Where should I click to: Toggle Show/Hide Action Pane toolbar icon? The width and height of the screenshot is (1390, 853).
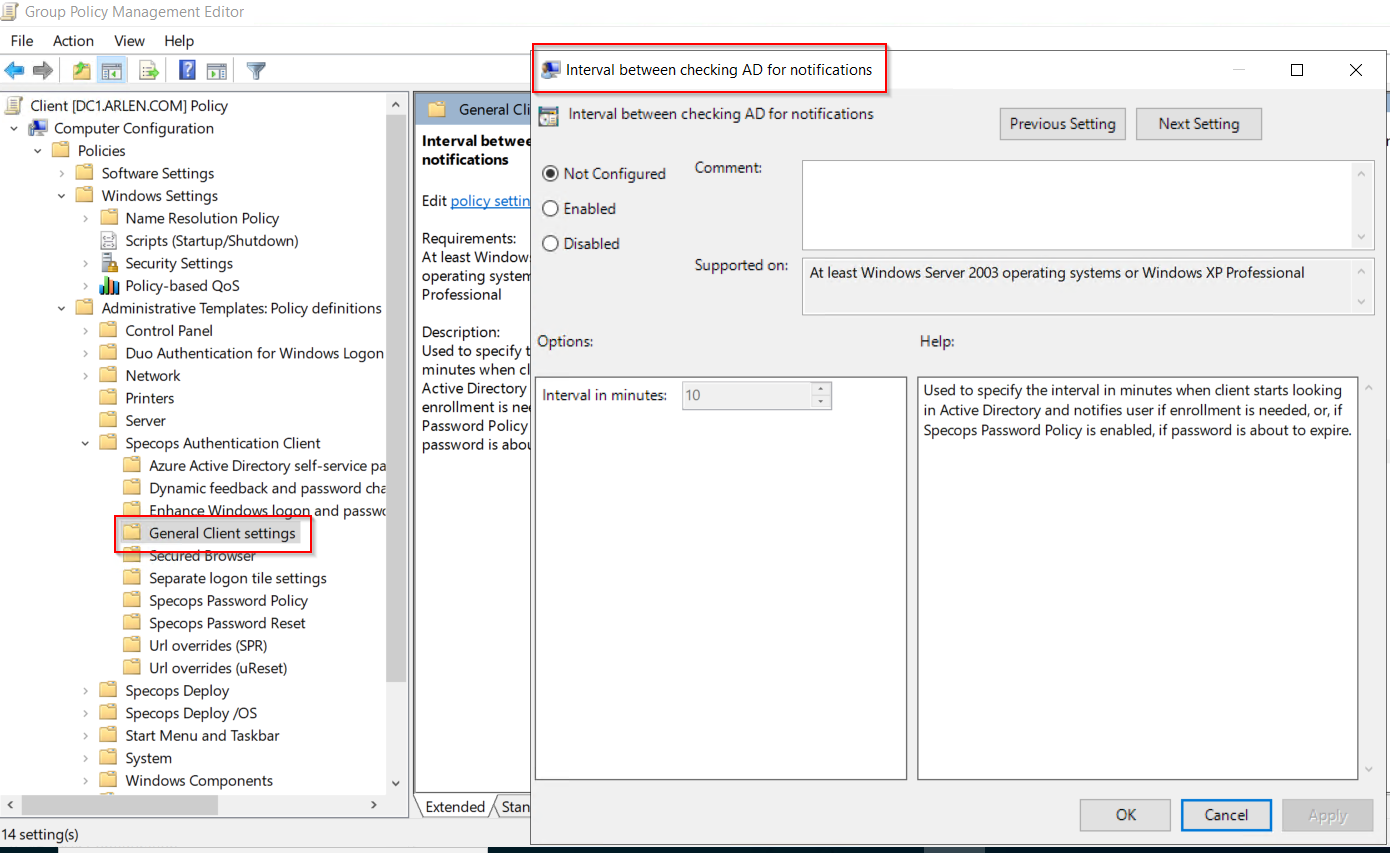pyautogui.click(x=217, y=71)
